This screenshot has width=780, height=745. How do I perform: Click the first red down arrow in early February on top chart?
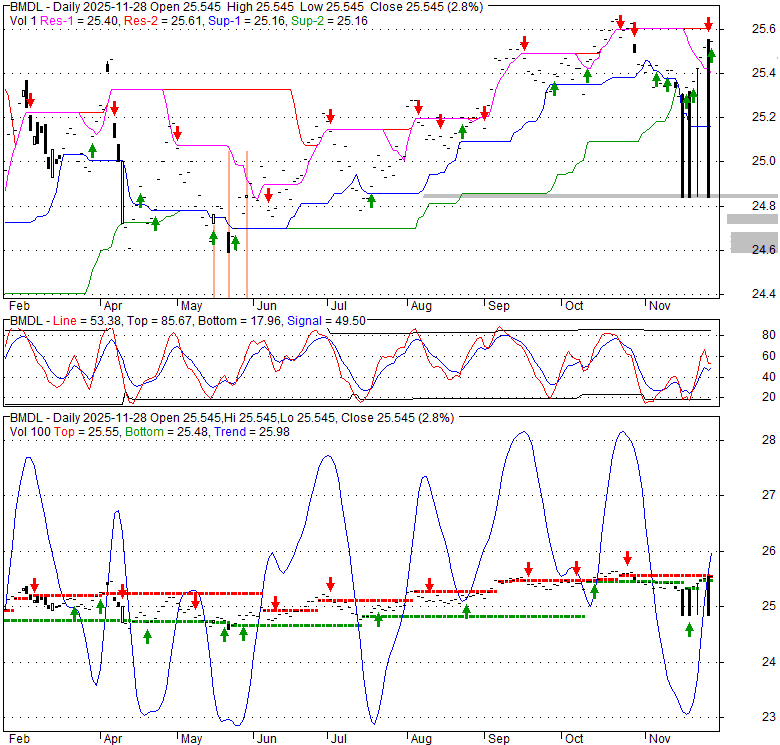[30, 101]
